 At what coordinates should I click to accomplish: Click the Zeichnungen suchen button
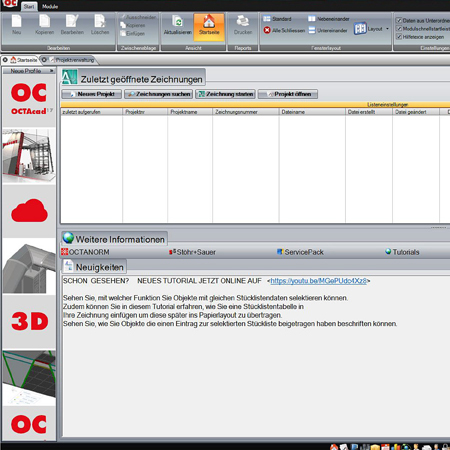[159, 94]
